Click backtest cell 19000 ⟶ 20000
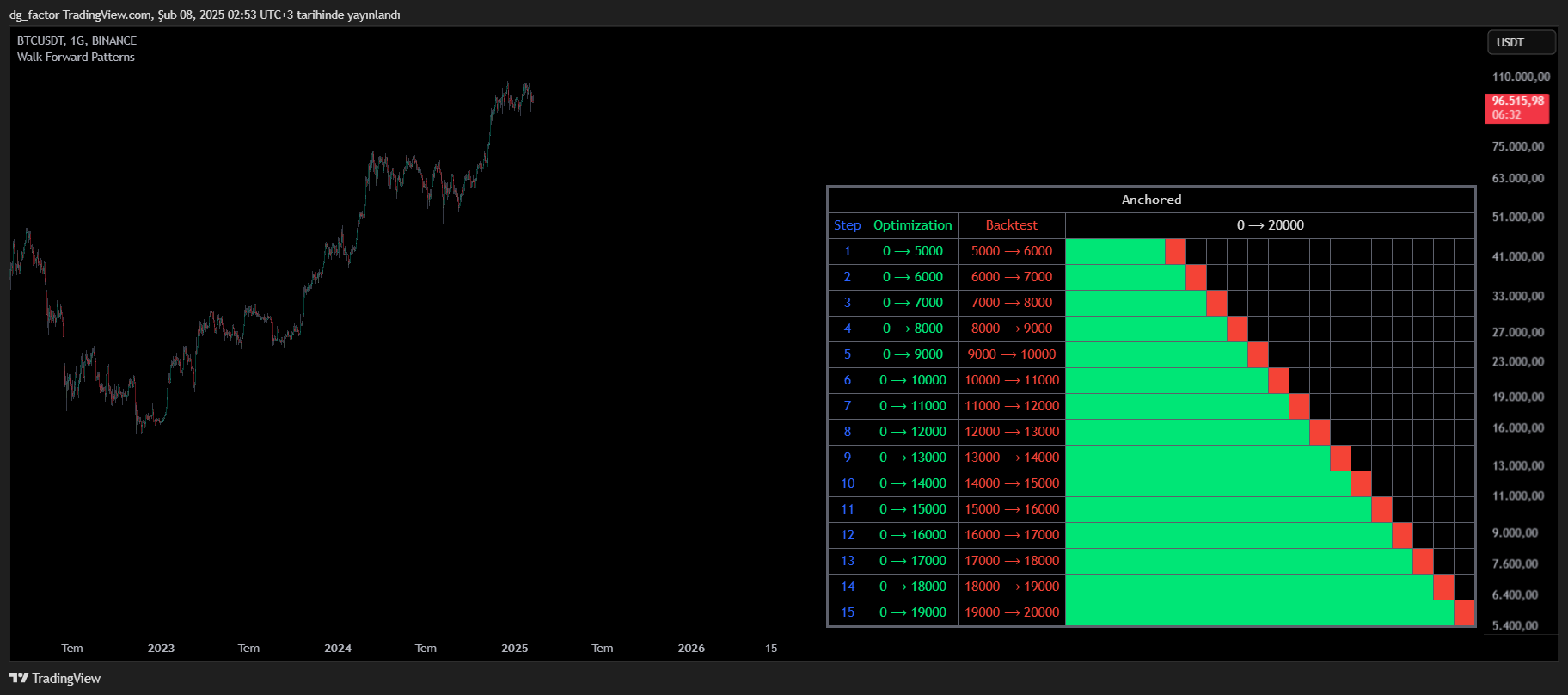The width and height of the screenshot is (1568, 695). [x=1011, y=612]
